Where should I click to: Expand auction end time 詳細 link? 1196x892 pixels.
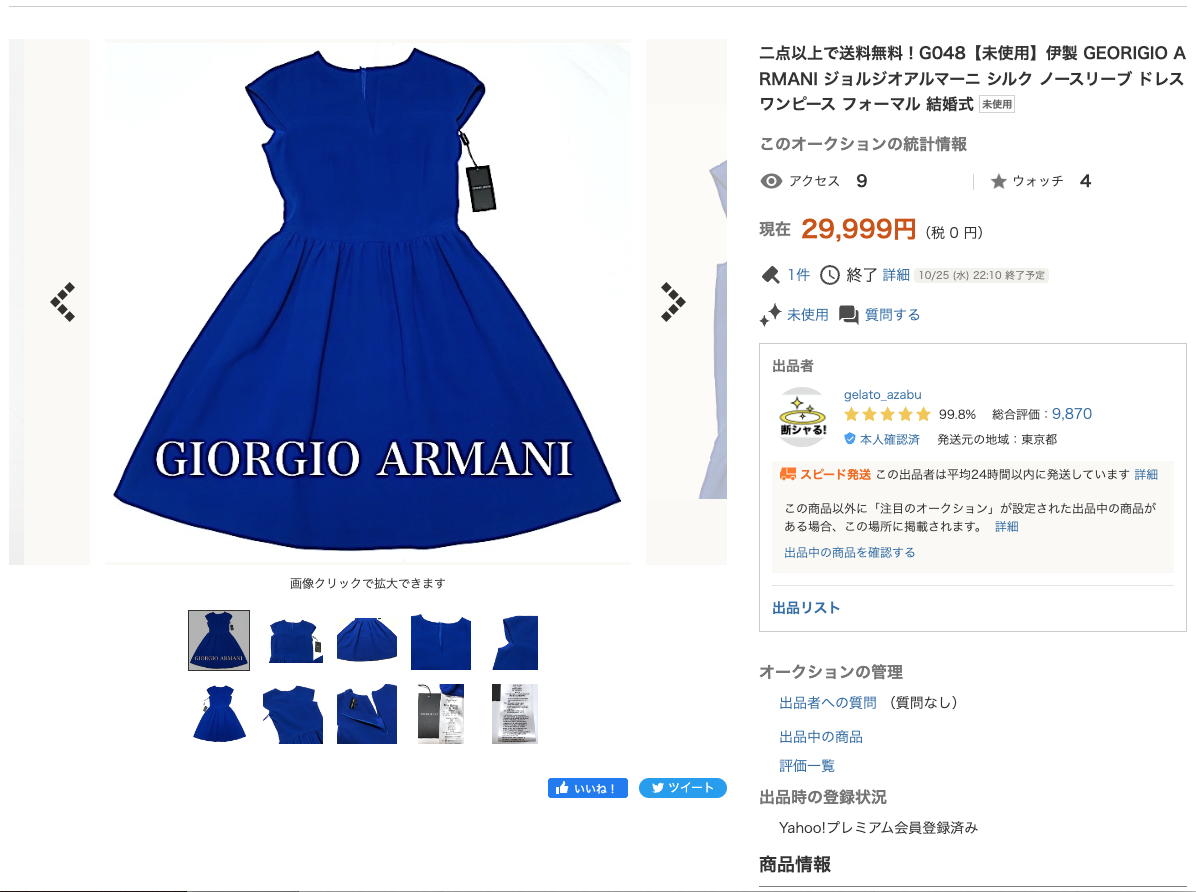point(895,275)
